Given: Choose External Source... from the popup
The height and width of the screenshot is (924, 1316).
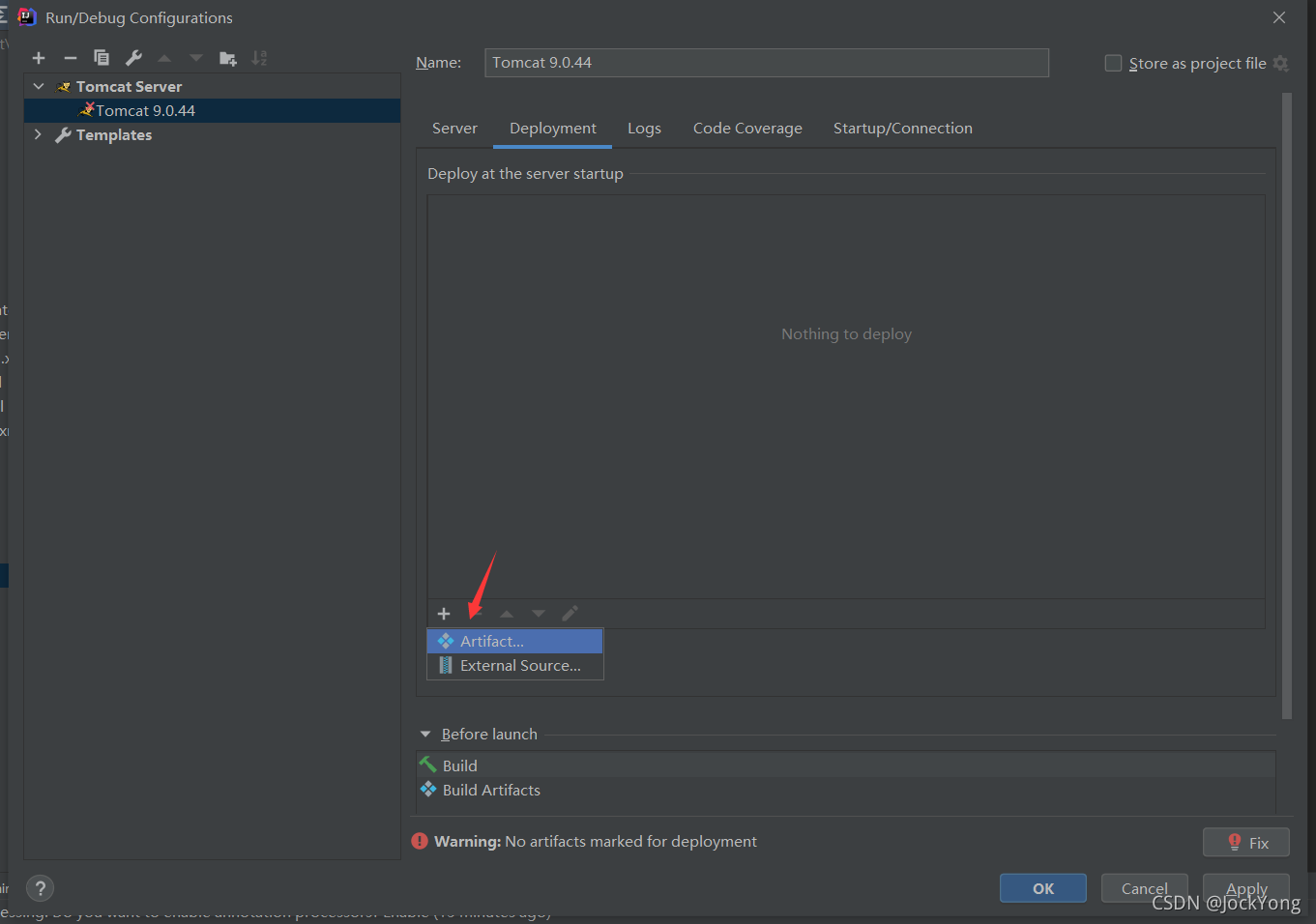Looking at the screenshot, I should point(515,666).
